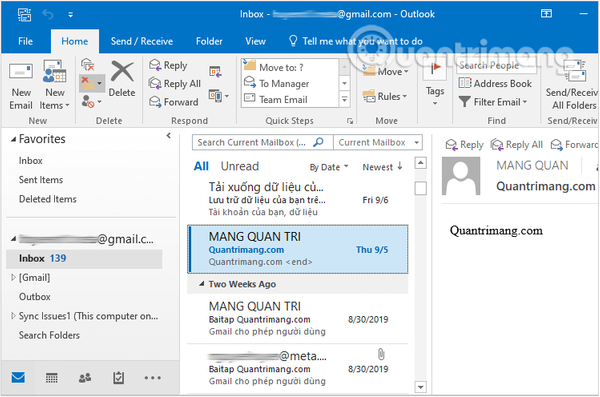This screenshot has height=397, width=600.
Task: Show only Unread messages
Action: point(240,166)
